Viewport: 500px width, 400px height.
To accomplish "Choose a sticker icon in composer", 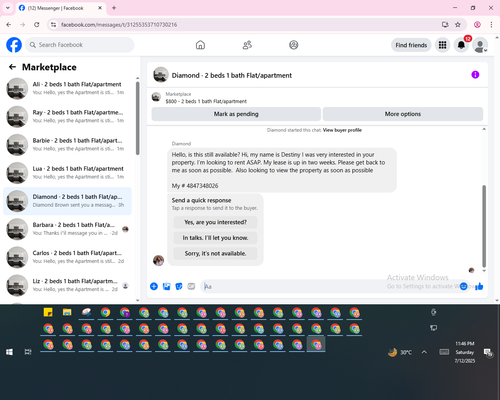I will [179, 286].
